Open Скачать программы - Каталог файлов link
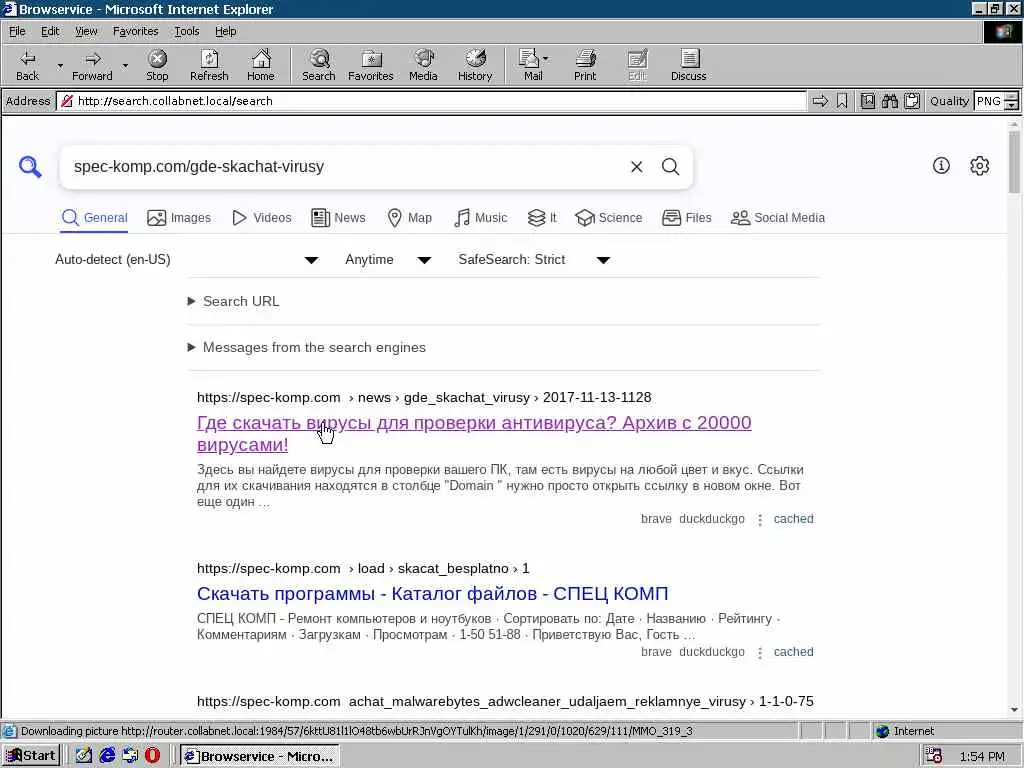This screenshot has height=768, width=1024. (x=432, y=594)
